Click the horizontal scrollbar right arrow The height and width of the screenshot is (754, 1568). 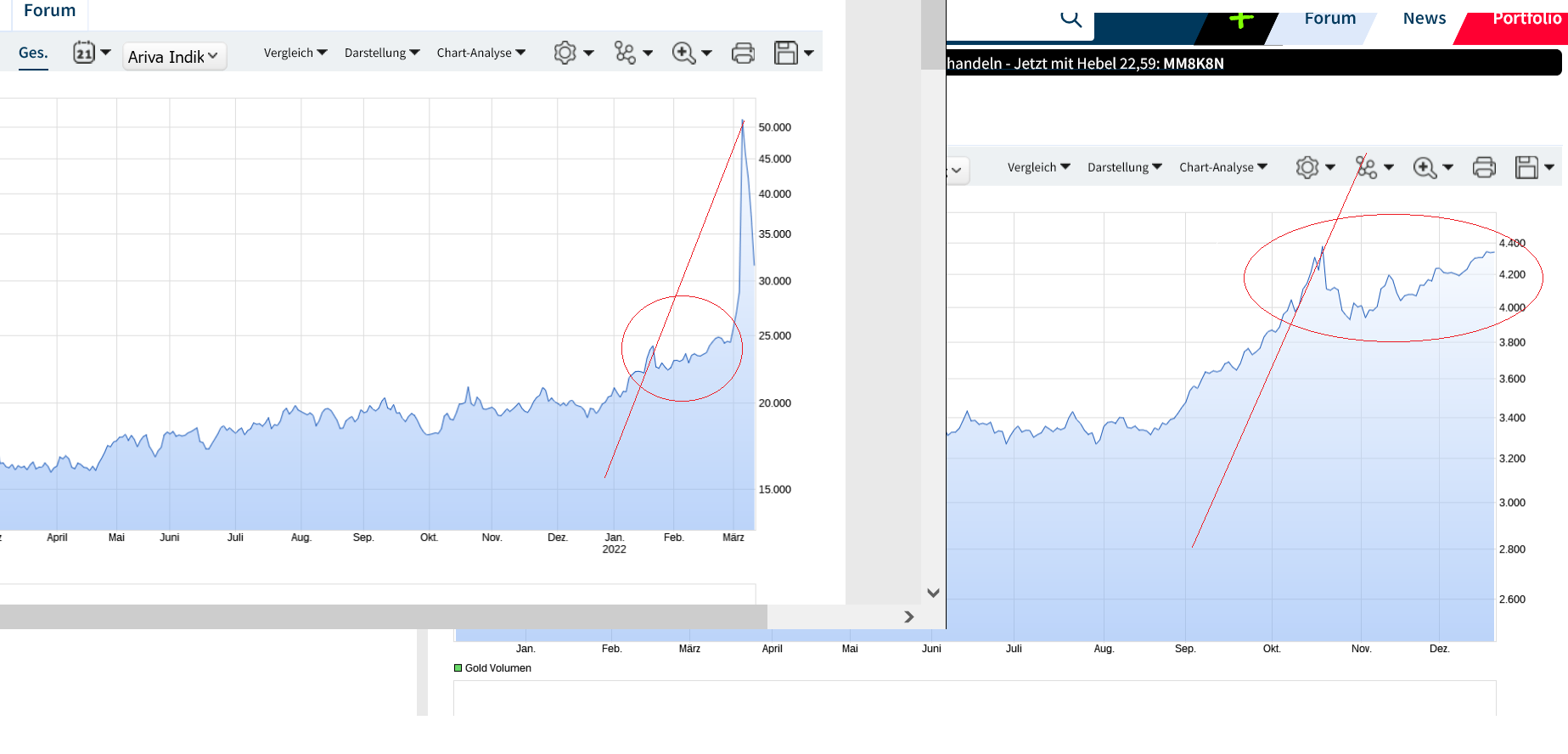click(x=909, y=616)
